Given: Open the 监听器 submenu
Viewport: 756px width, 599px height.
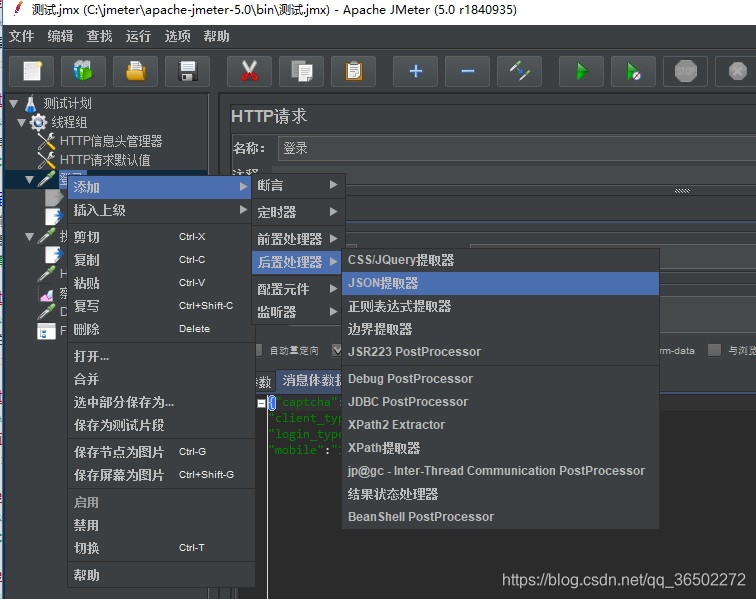Looking at the screenshot, I should point(297,312).
